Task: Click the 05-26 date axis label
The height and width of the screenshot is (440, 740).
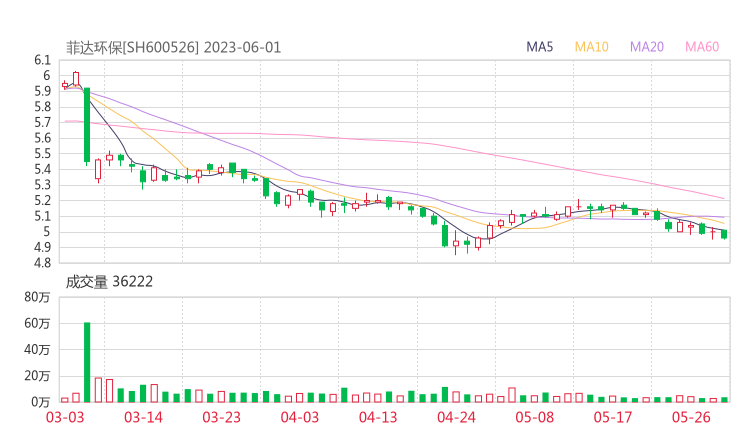Action: pos(691,417)
